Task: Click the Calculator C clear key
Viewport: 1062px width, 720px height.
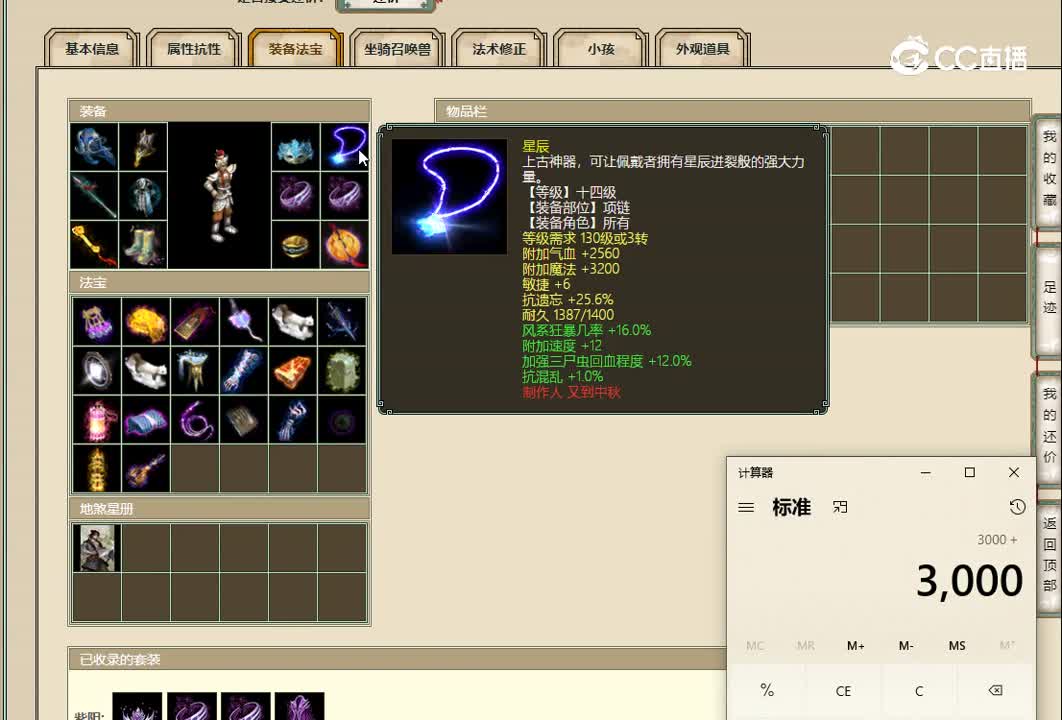Action: click(x=919, y=690)
